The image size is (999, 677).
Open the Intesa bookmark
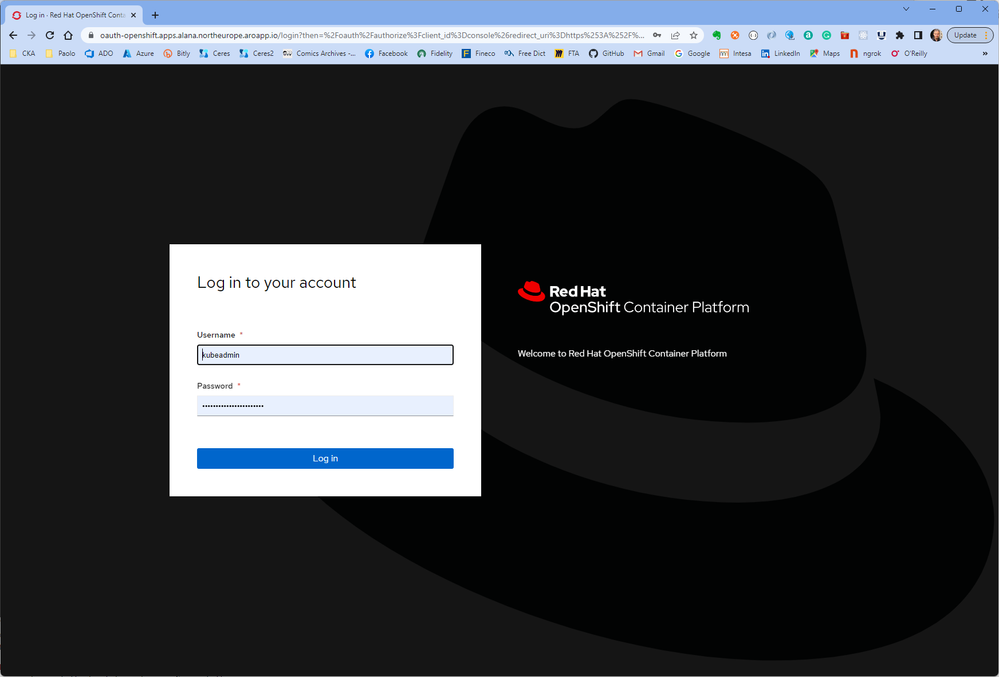(735, 53)
